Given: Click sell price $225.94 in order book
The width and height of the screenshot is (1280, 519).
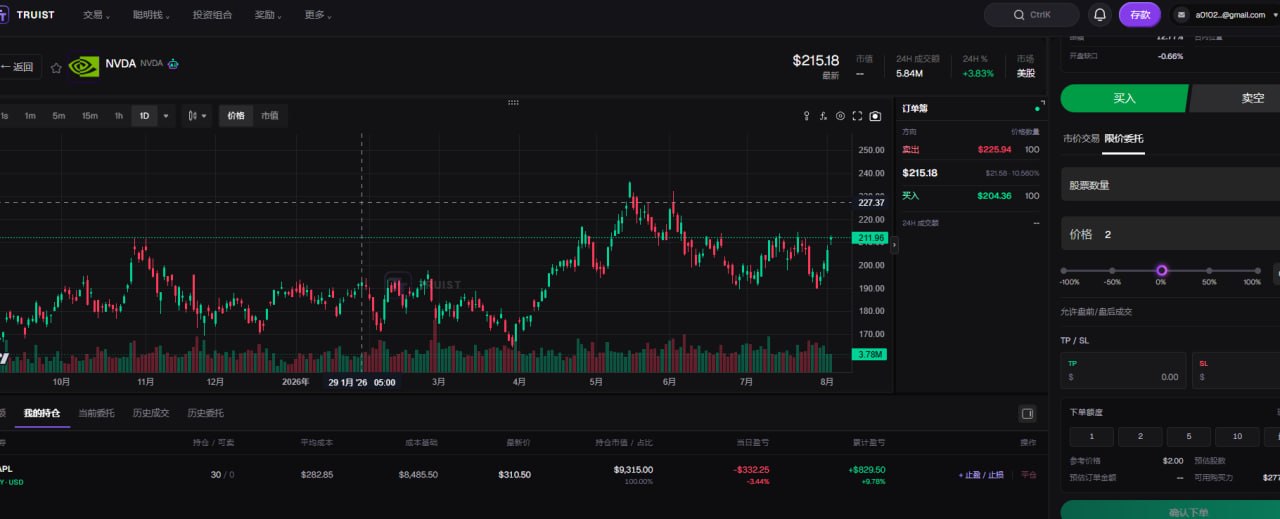Looking at the screenshot, I should [x=994, y=149].
